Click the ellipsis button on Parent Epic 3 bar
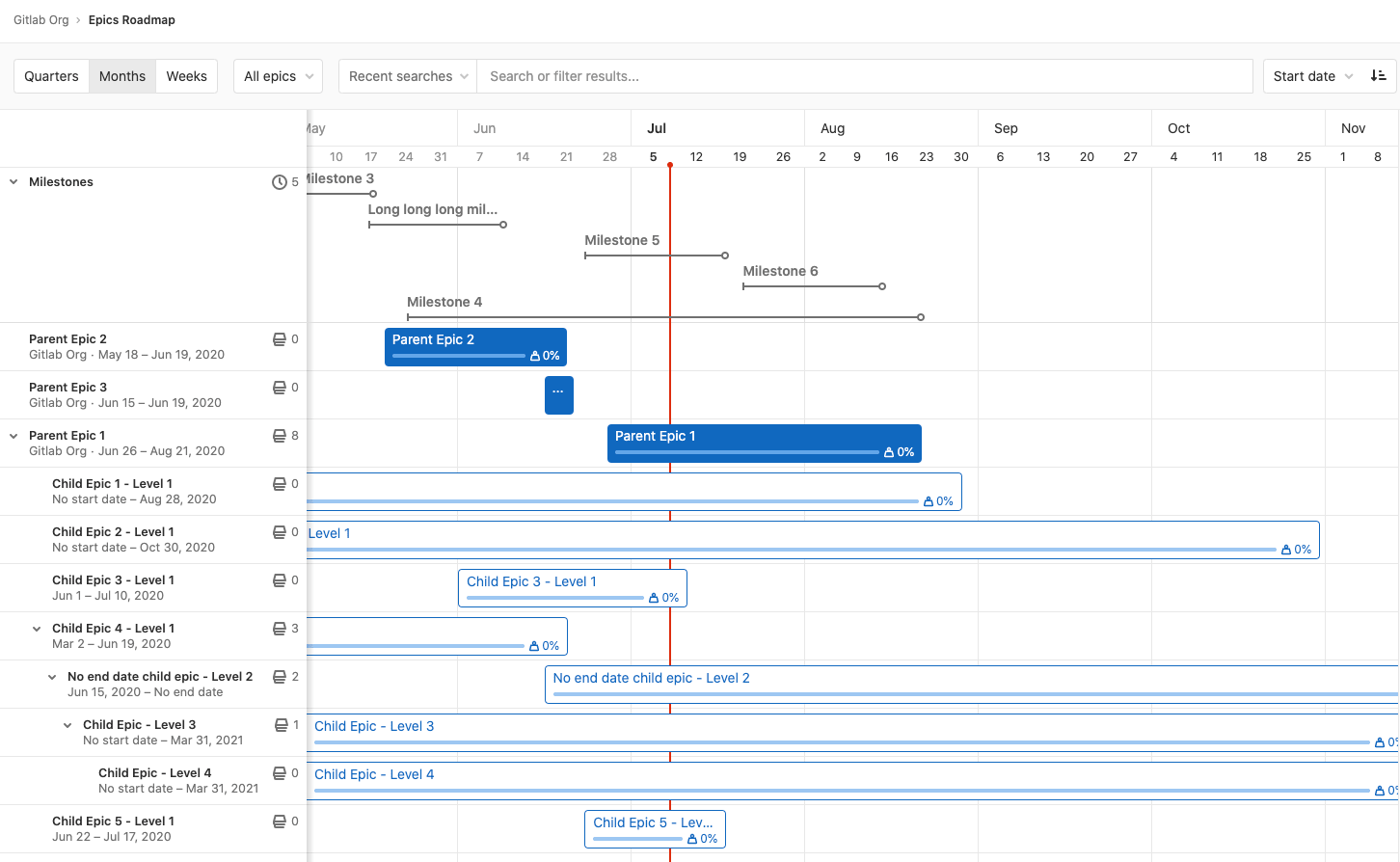Screen dimensions: 1400x862 [559, 394]
